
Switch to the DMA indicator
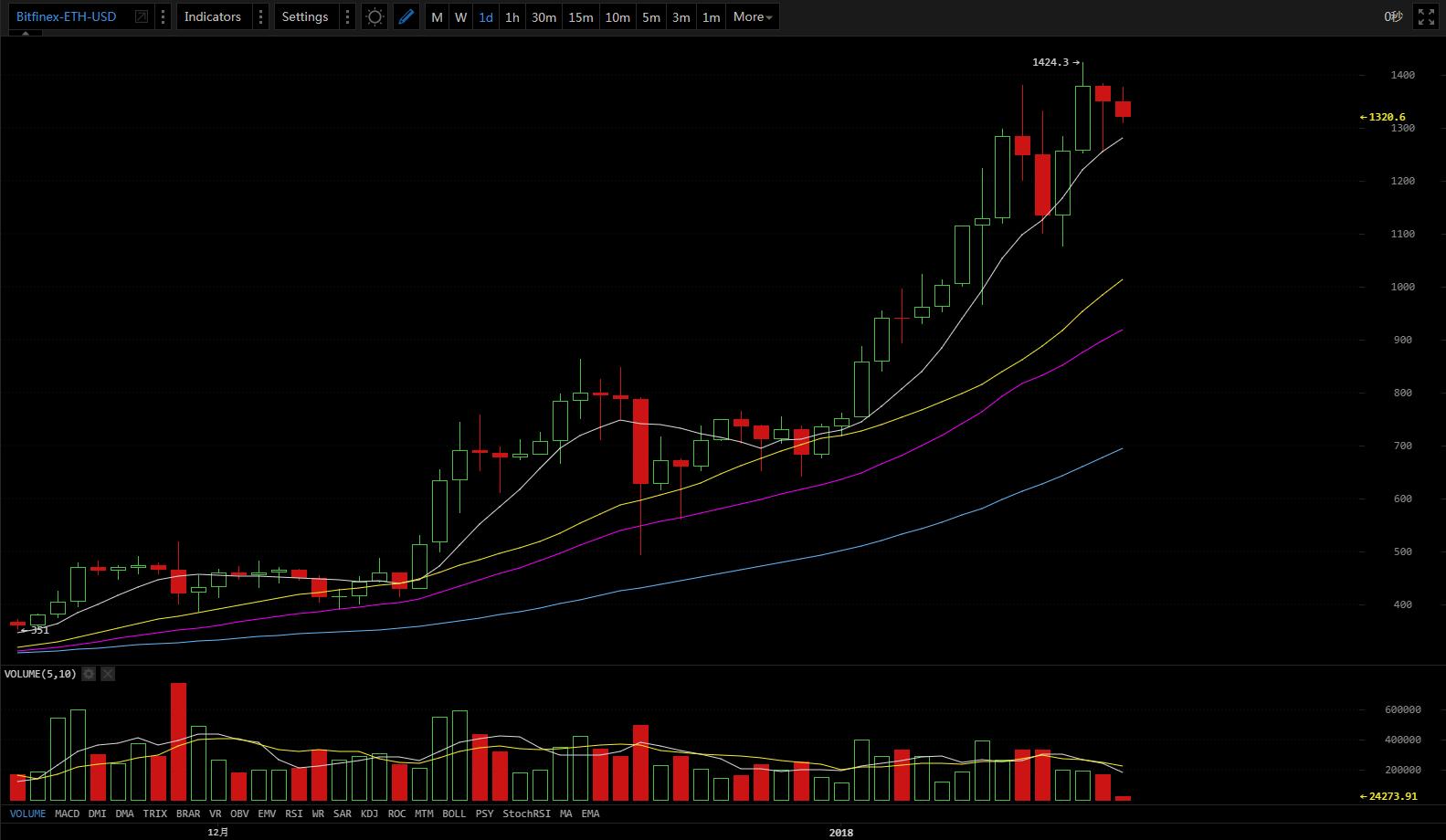(x=125, y=814)
